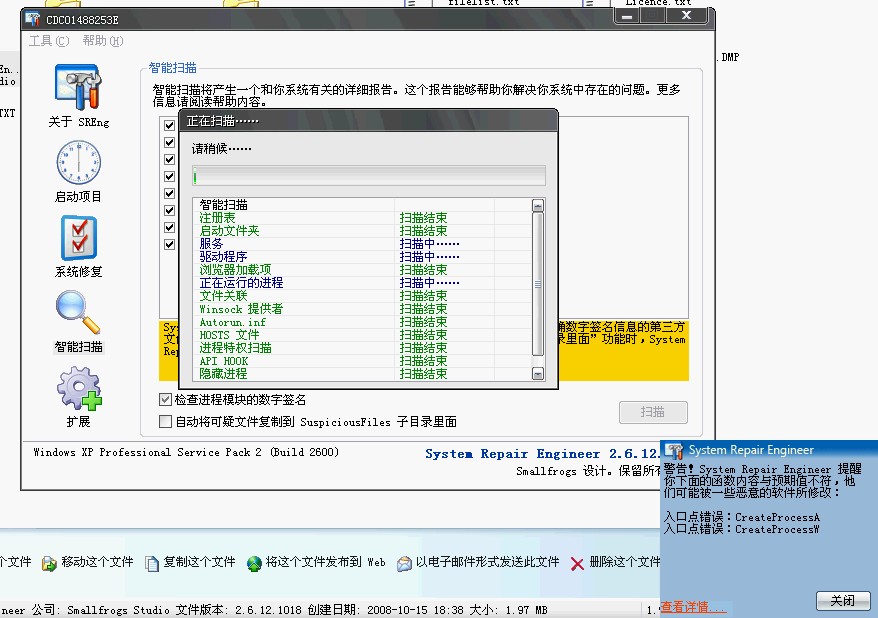Click the 移动这个文件 icon in Explorer

(49, 563)
